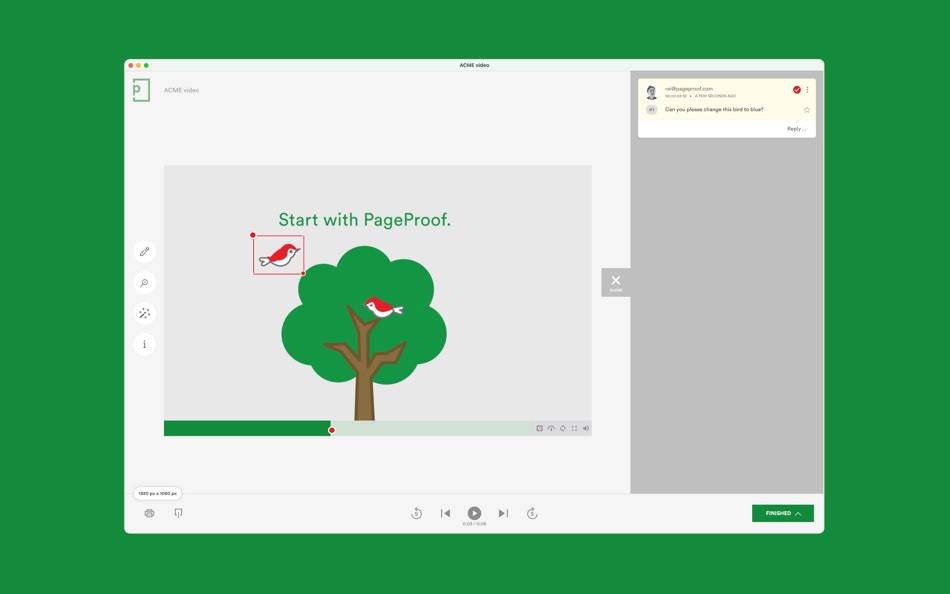Click the comment timestamp 00:00:02:92

[676, 96]
